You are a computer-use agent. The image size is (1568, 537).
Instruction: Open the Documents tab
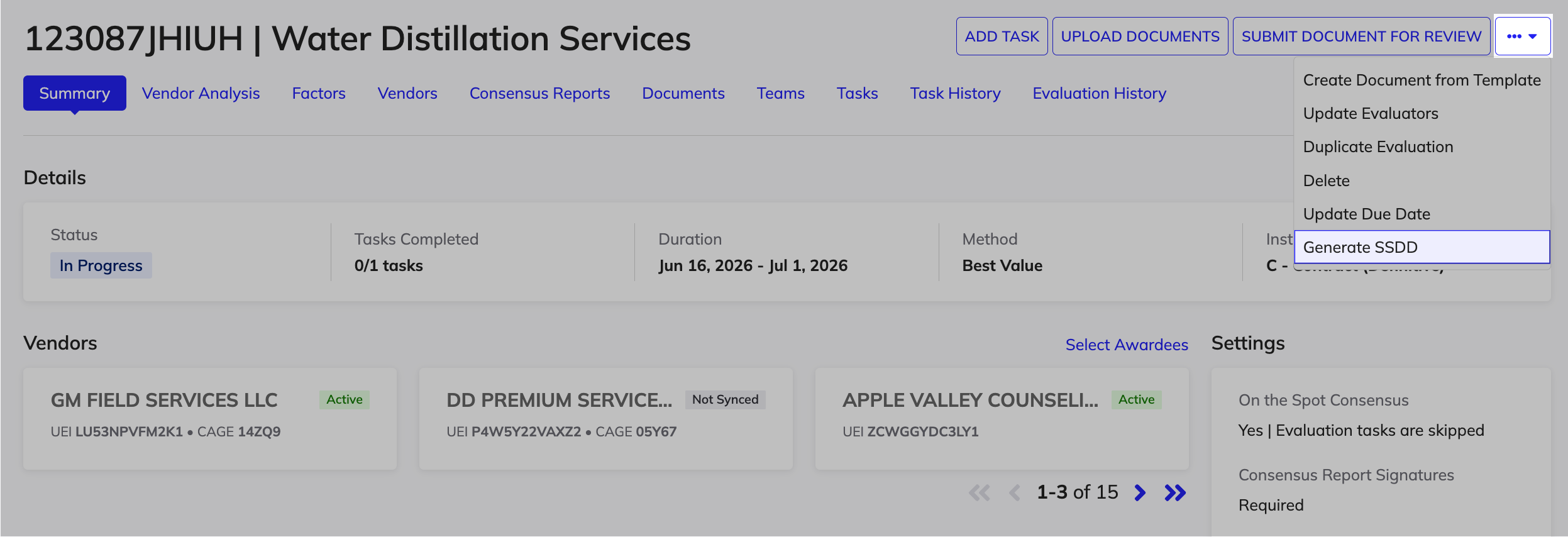683,93
